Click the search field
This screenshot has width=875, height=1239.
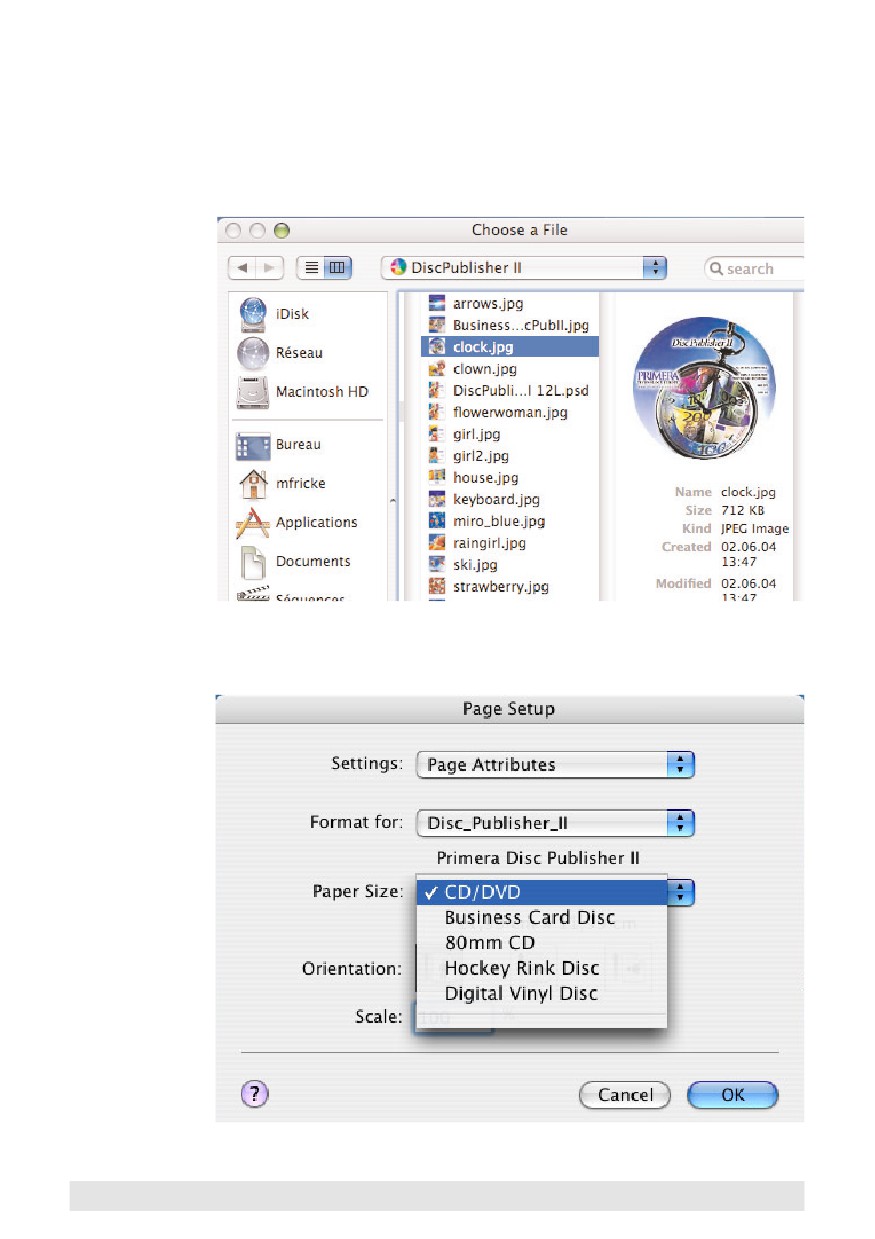click(754, 269)
